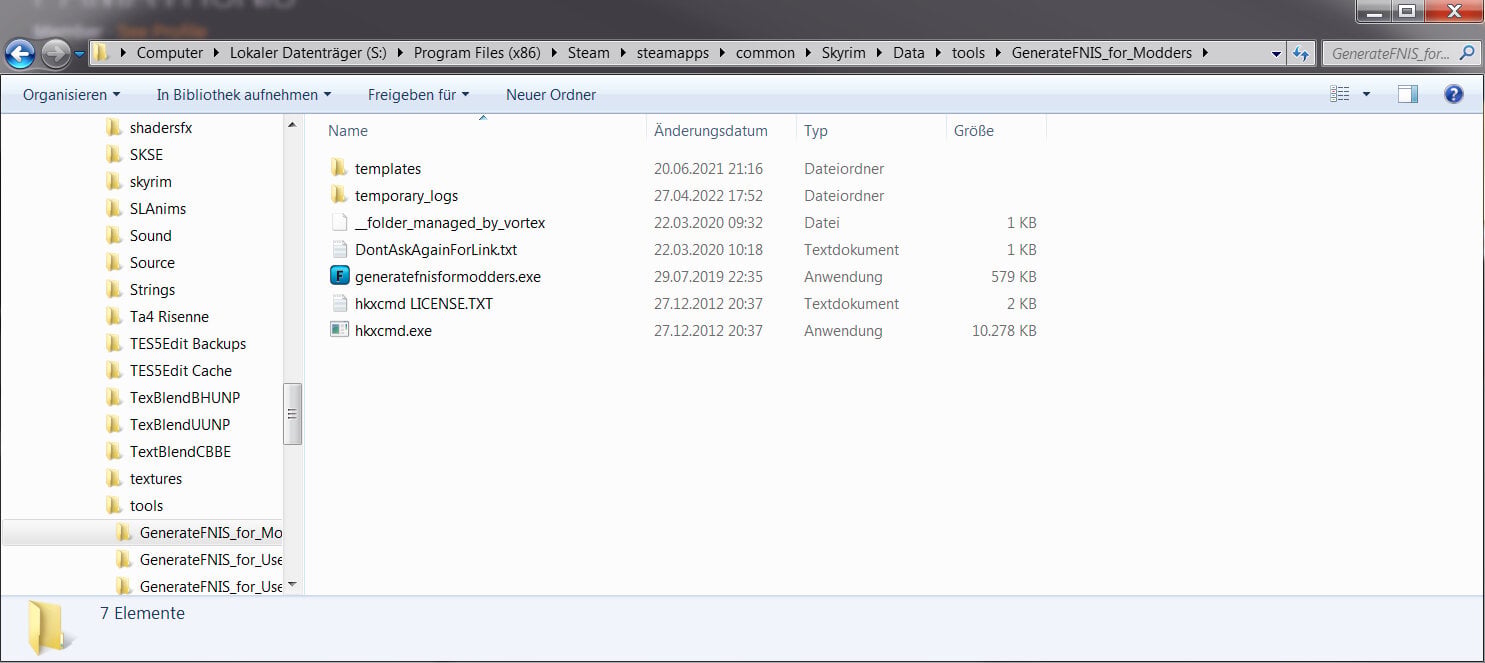Viewport: 1485px width, 663px height.
Task: Select the TextBlendCBBE folder in sidebar
Action: [169, 451]
